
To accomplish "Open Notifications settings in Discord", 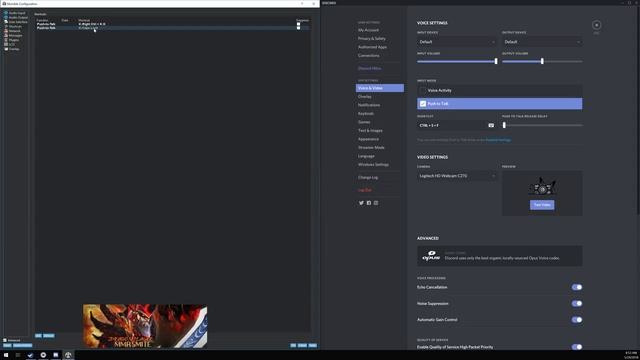I will (x=369, y=105).
